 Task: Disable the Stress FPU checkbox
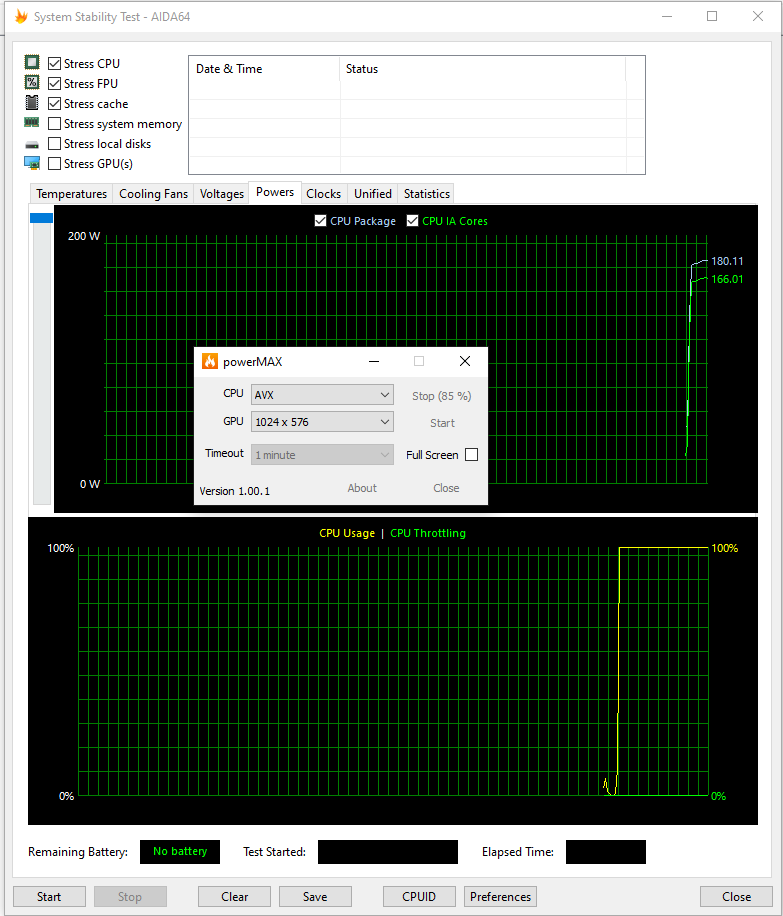[54, 84]
